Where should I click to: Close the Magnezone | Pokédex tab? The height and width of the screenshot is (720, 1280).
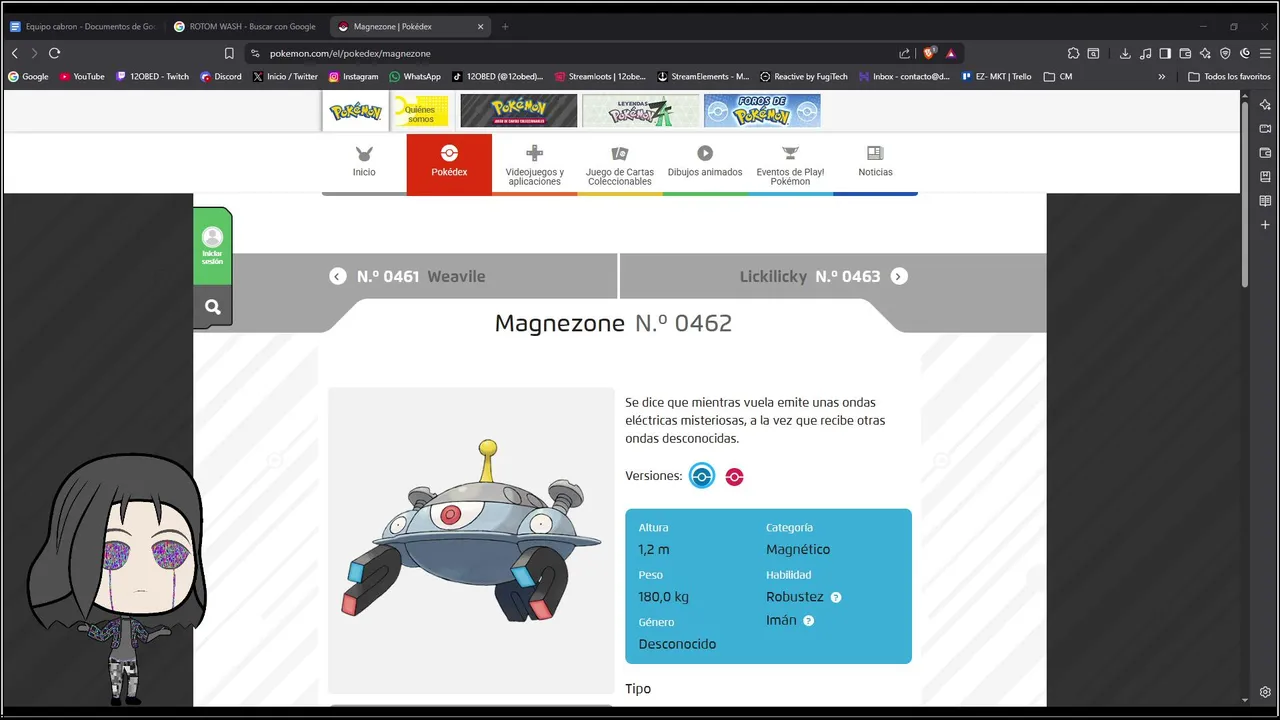[x=481, y=26]
